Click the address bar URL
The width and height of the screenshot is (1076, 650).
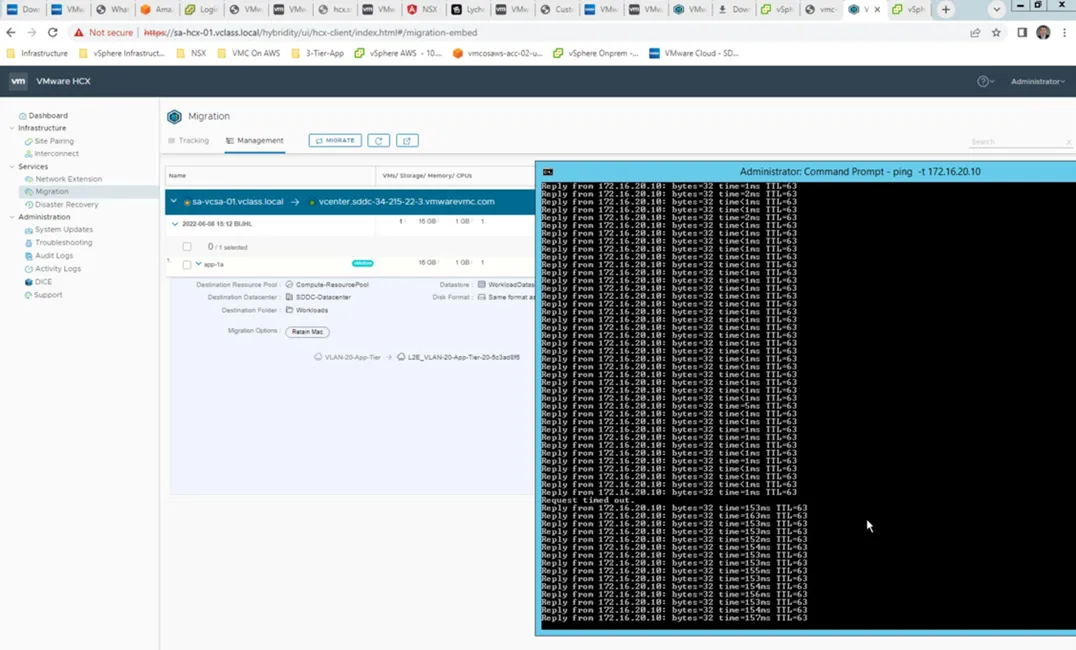tap(310, 32)
